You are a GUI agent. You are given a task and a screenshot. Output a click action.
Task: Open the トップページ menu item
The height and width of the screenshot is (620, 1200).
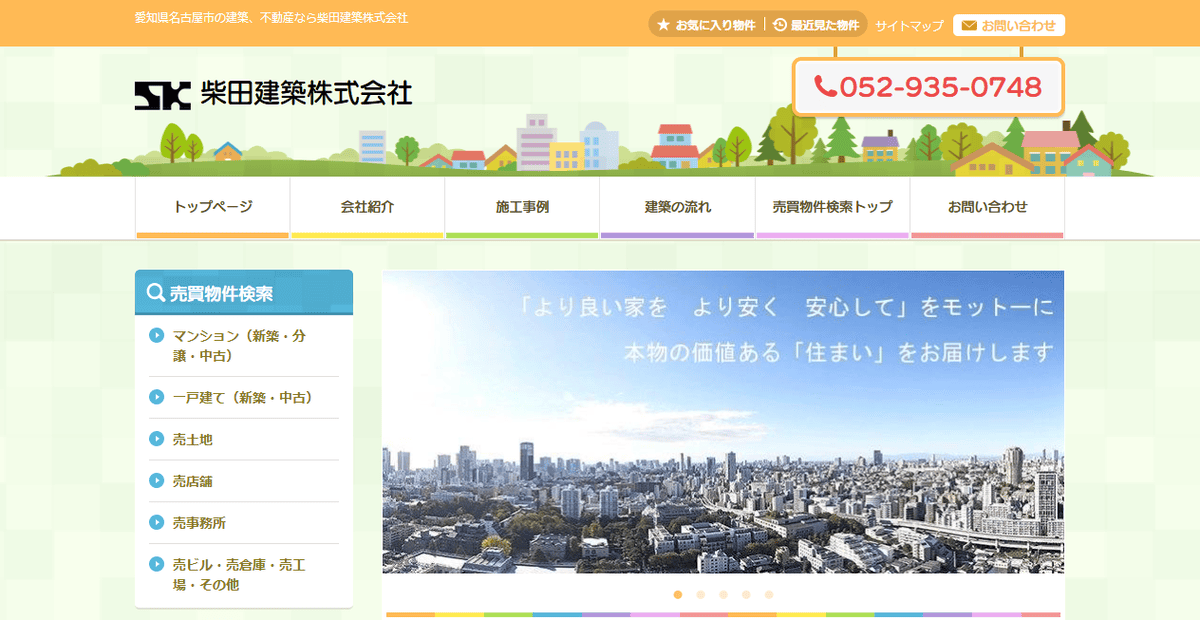pyautogui.click(x=212, y=207)
